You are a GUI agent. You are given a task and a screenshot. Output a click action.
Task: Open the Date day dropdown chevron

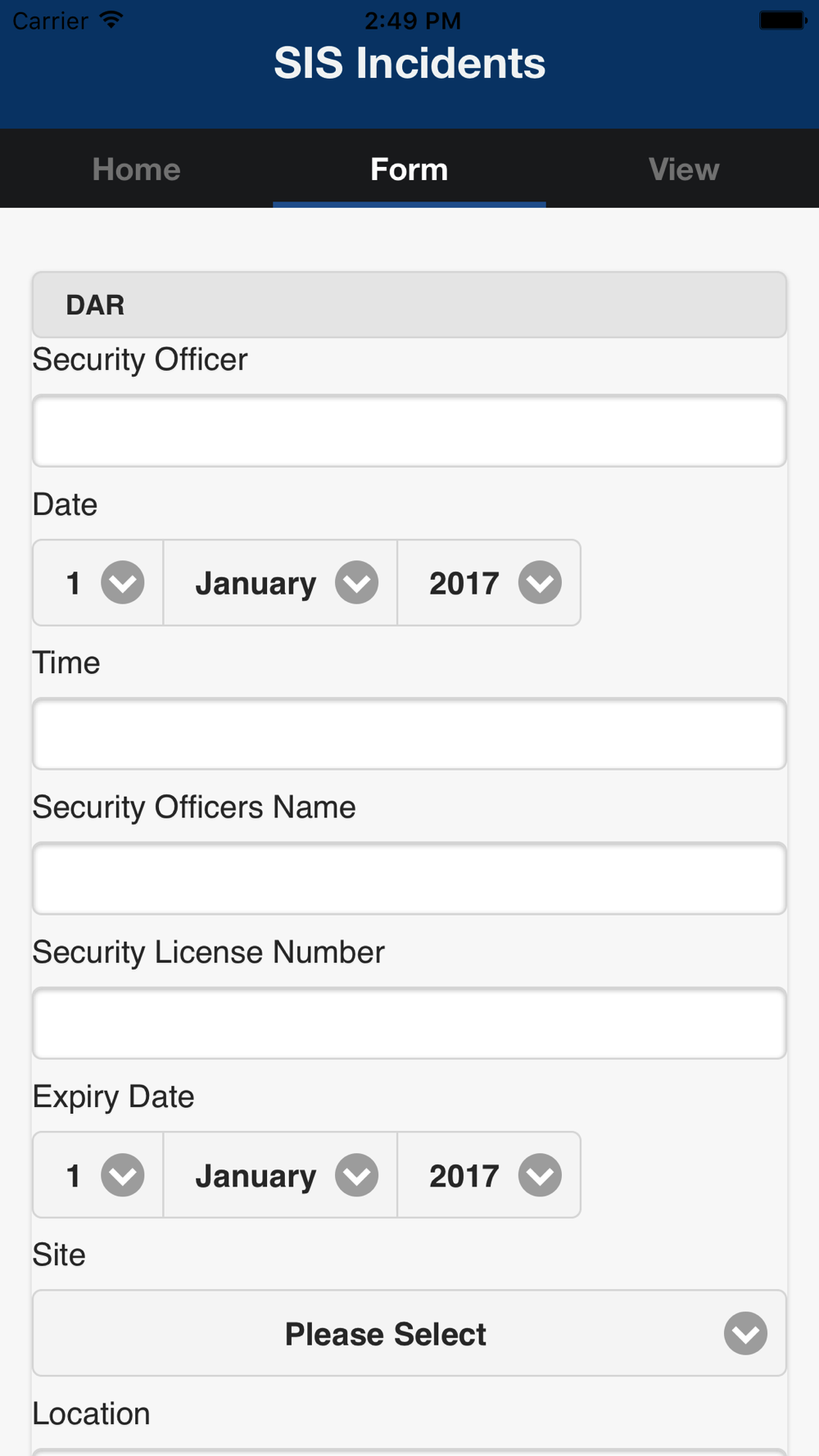[123, 582]
